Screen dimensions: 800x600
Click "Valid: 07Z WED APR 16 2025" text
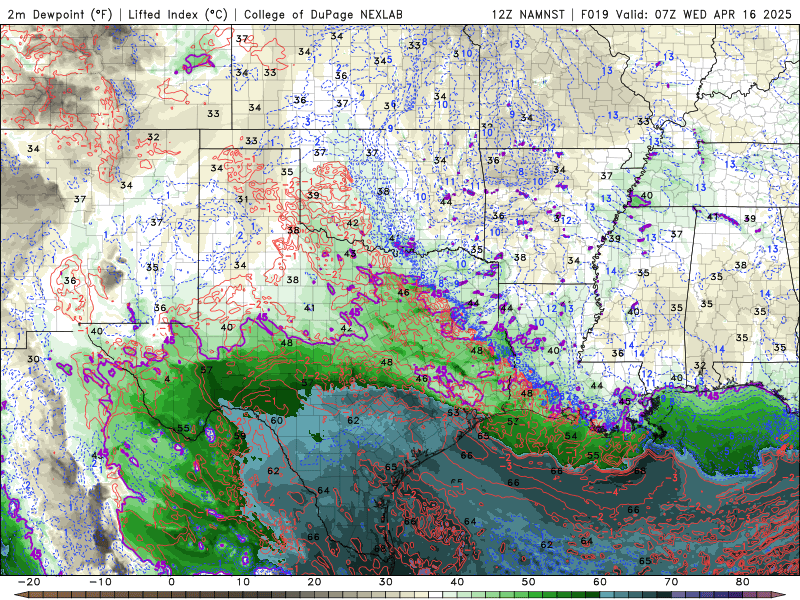pyautogui.click(x=704, y=14)
